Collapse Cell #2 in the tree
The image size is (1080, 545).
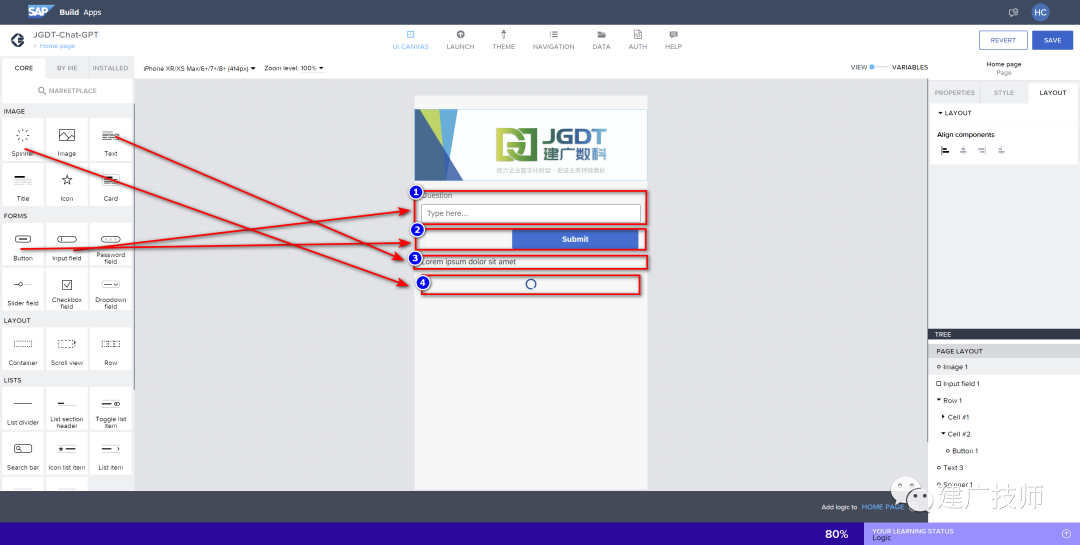pos(944,434)
